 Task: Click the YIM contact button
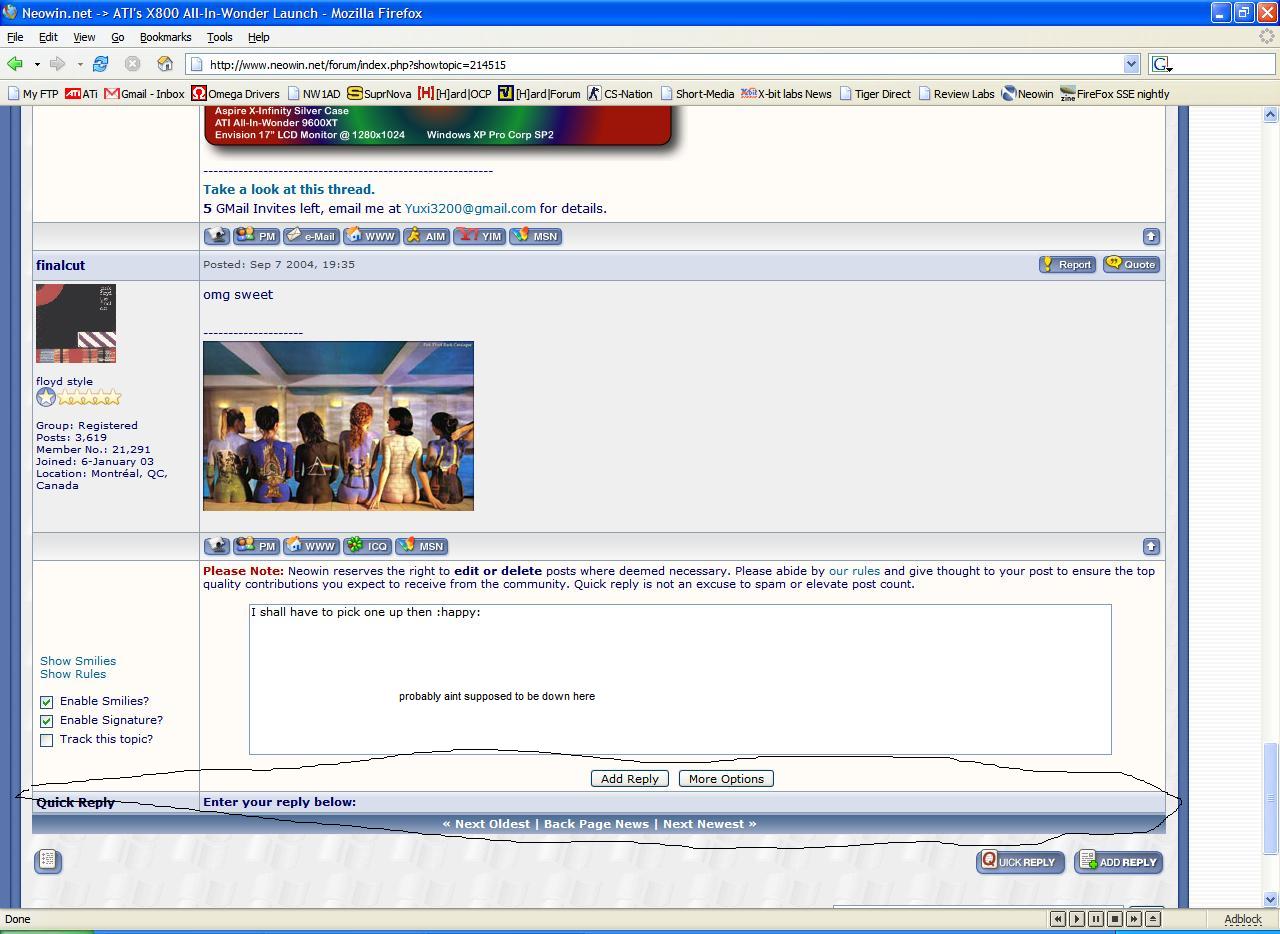pos(479,236)
